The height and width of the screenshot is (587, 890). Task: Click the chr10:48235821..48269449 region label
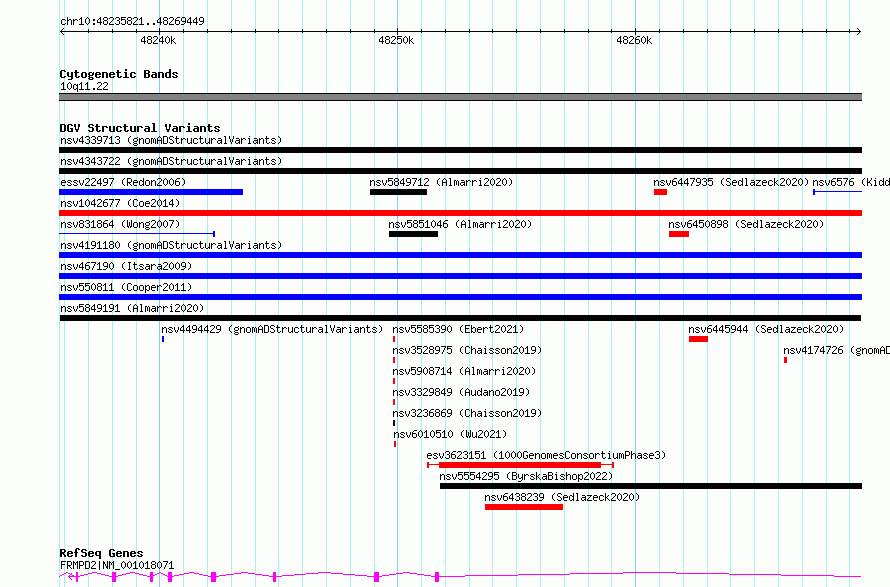(132, 21)
